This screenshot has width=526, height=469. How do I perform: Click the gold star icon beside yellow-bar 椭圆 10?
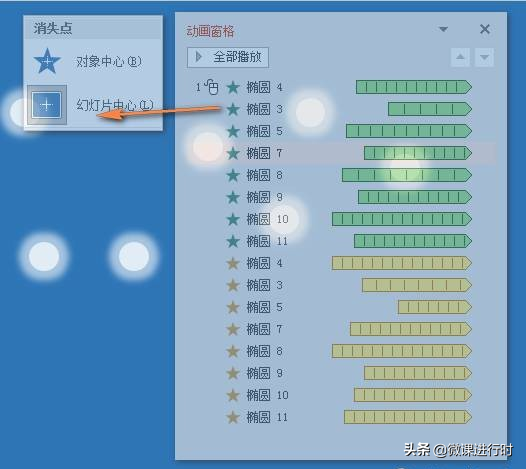tap(233, 396)
